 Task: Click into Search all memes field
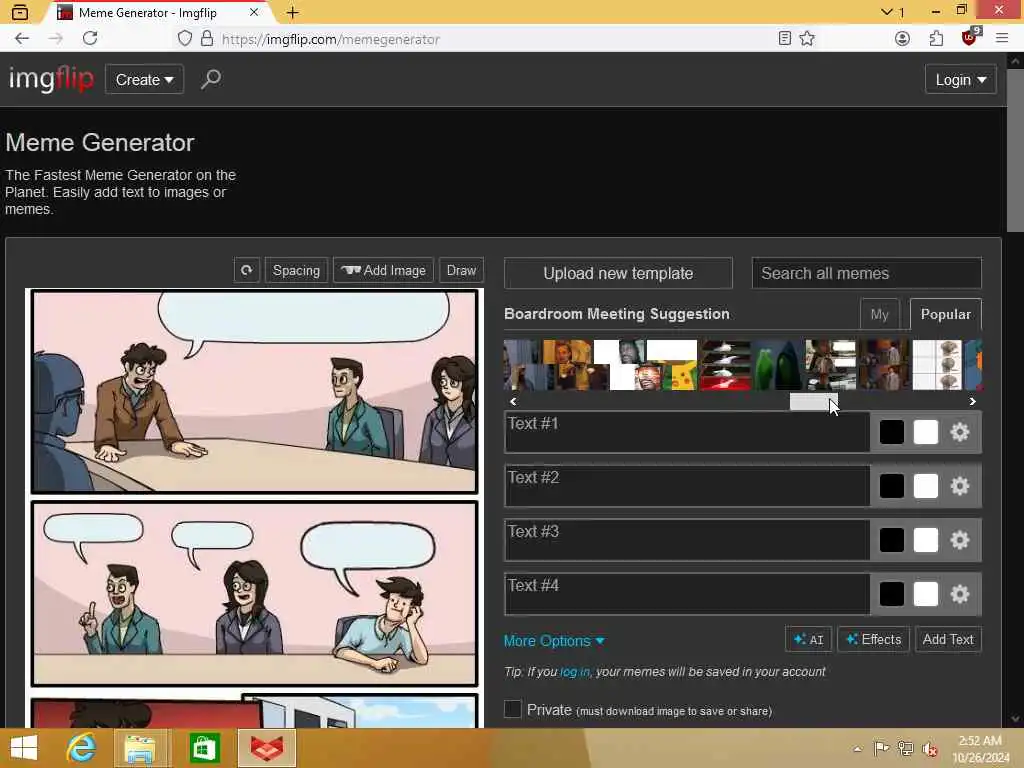[x=866, y=273]
